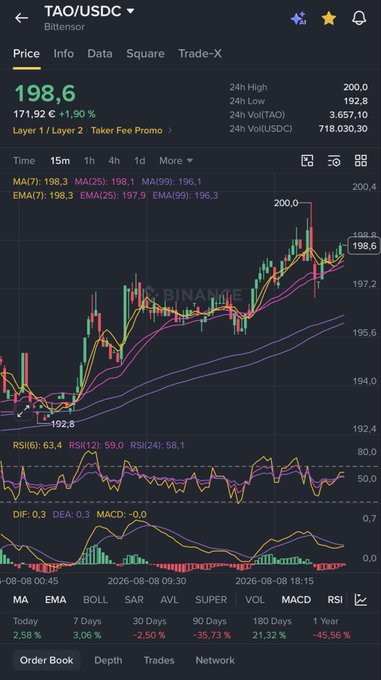Toggle the EMA indicator
Screen dimensions: 381x680
point(56,600)
